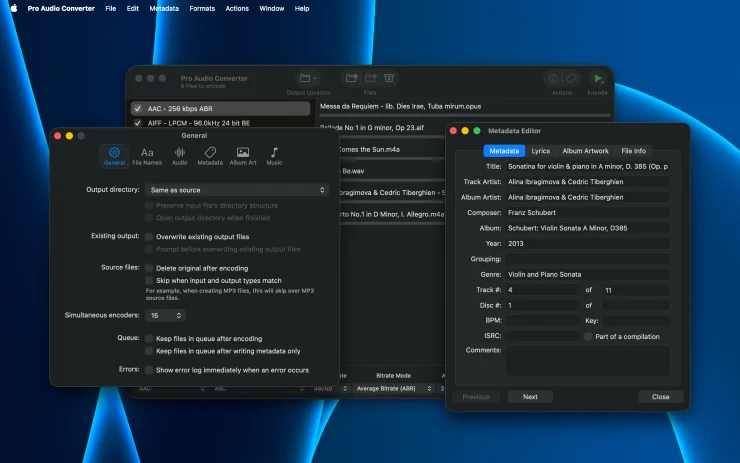Enable Delete original after encoding
Viewport: 740px width, 463px height.
coord(149,268)
